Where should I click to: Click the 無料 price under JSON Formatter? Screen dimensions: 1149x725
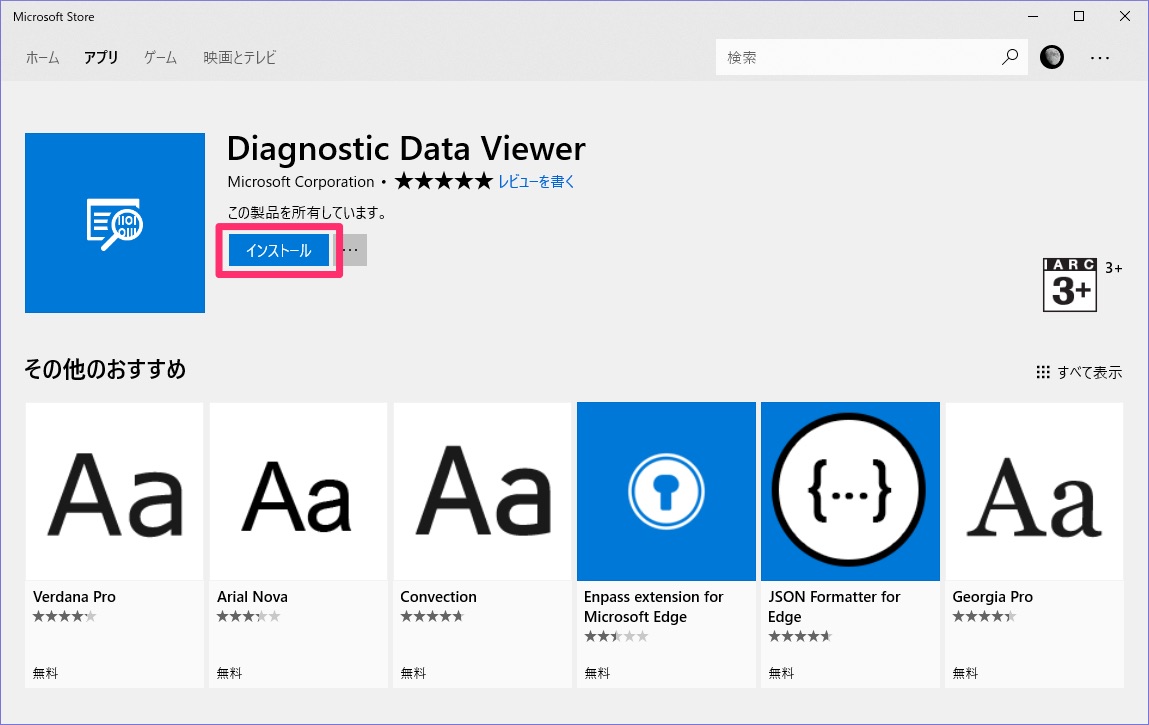pyautogui.click(x=781, y=673)
